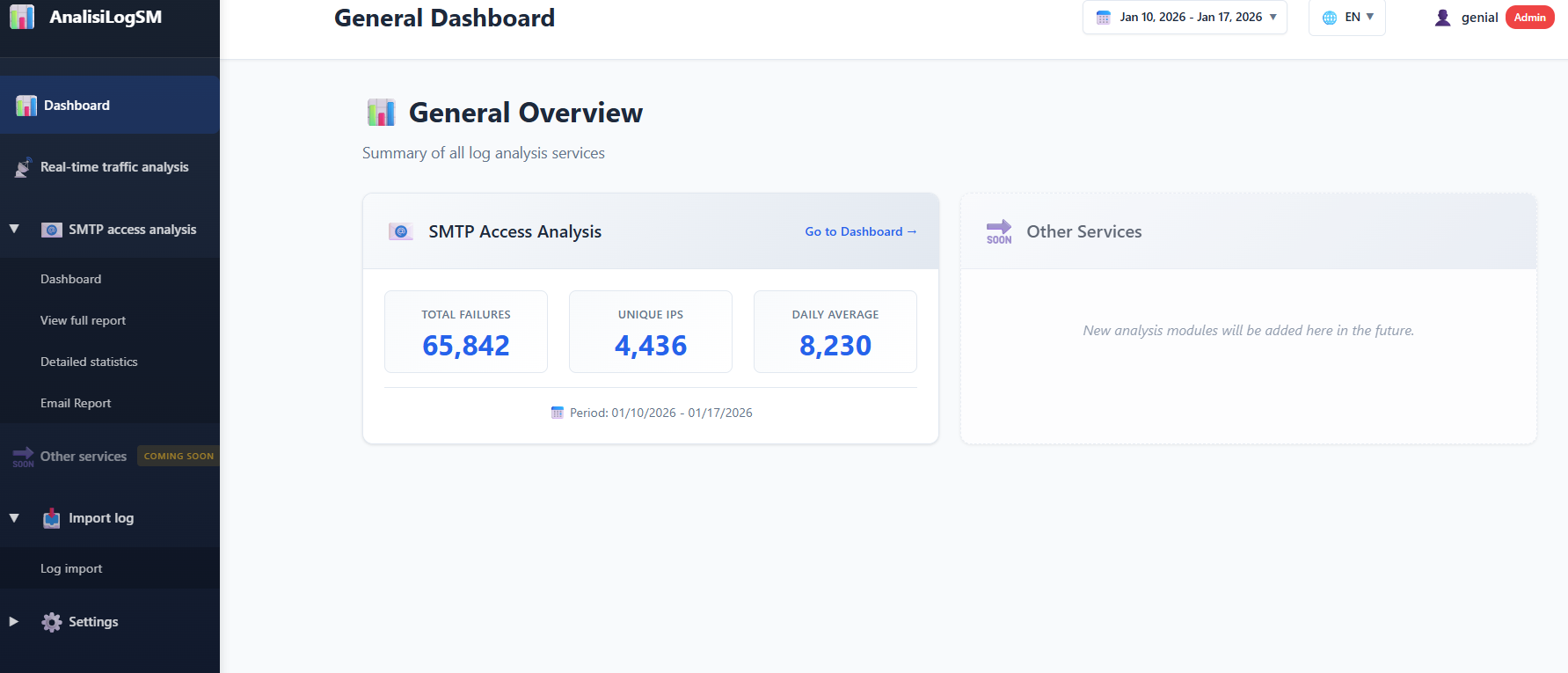Image resolution: width=1568 pixels, height=673 pixels.
Task: Click the calendar icon in date range picker
Action: pos(1103,18)
